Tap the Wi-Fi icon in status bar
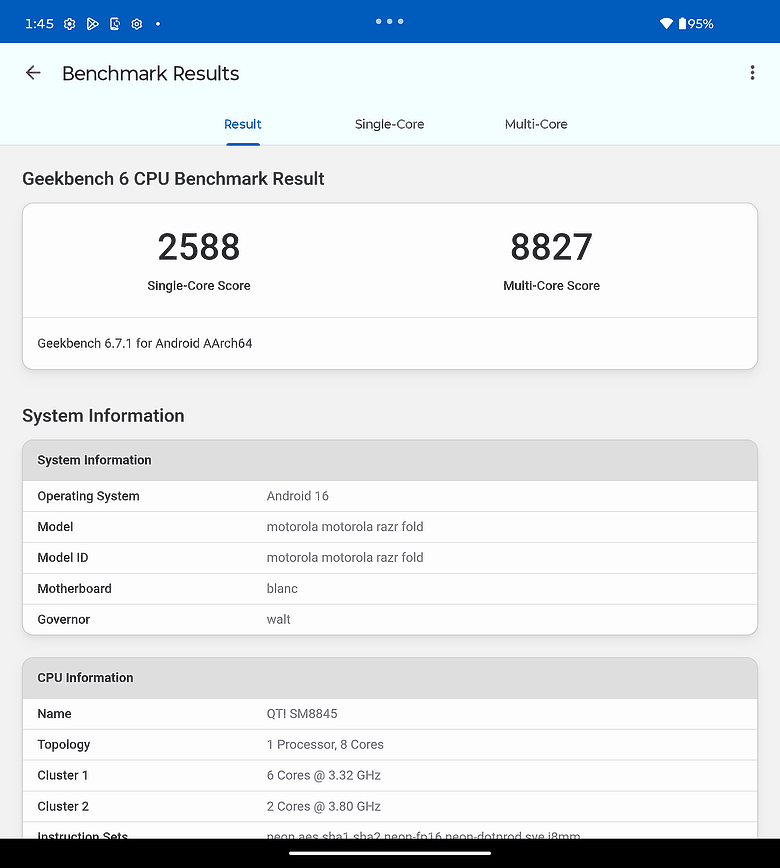 [x=666, y=23]
